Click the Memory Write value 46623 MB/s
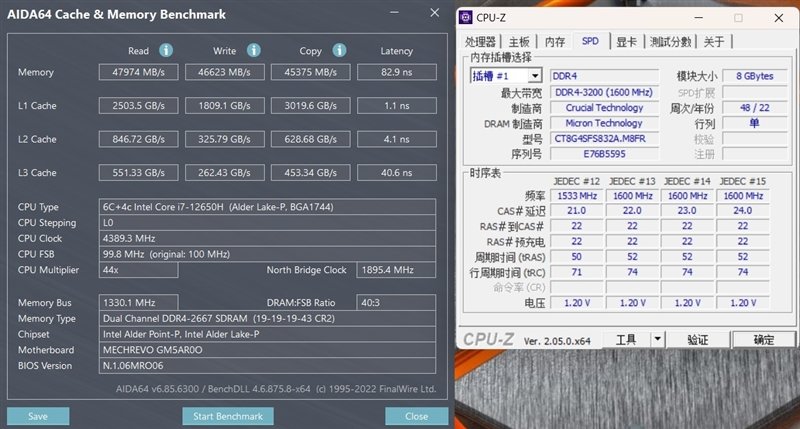800x429 pixels. pyautogui.click(x=224, y=72)
